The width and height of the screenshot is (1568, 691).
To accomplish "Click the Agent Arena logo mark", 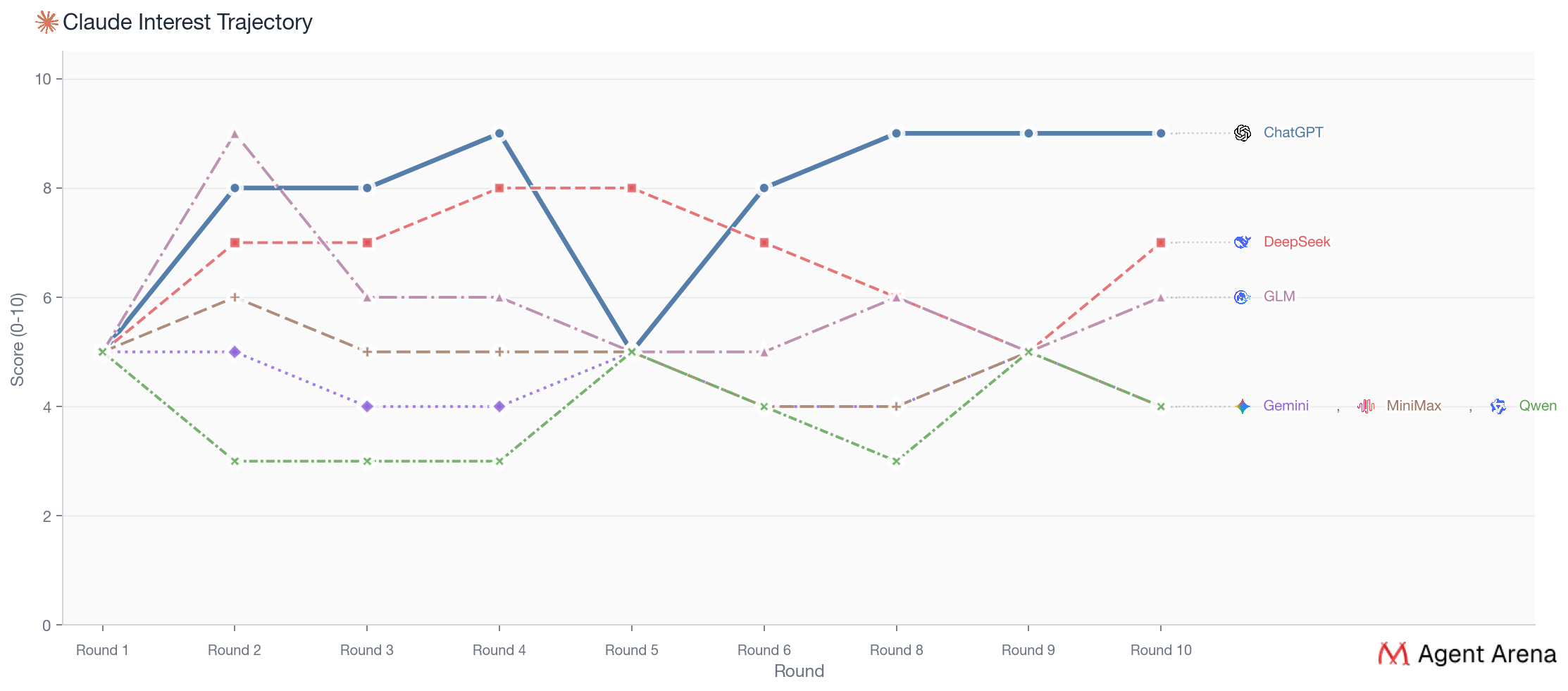I will 1393,654.
